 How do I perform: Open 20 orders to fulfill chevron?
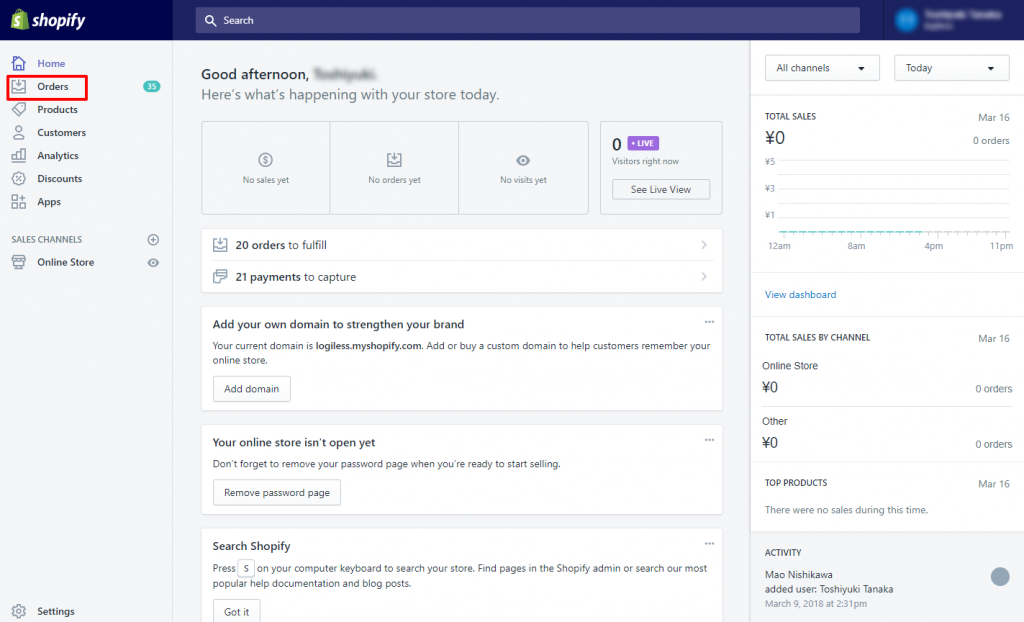tap(704, 244)
